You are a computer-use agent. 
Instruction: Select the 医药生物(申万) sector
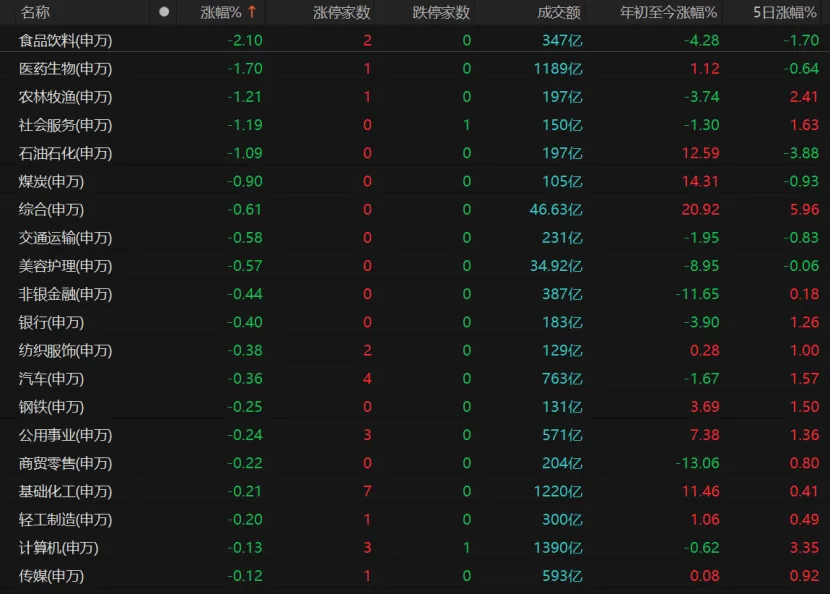[66, 69]
